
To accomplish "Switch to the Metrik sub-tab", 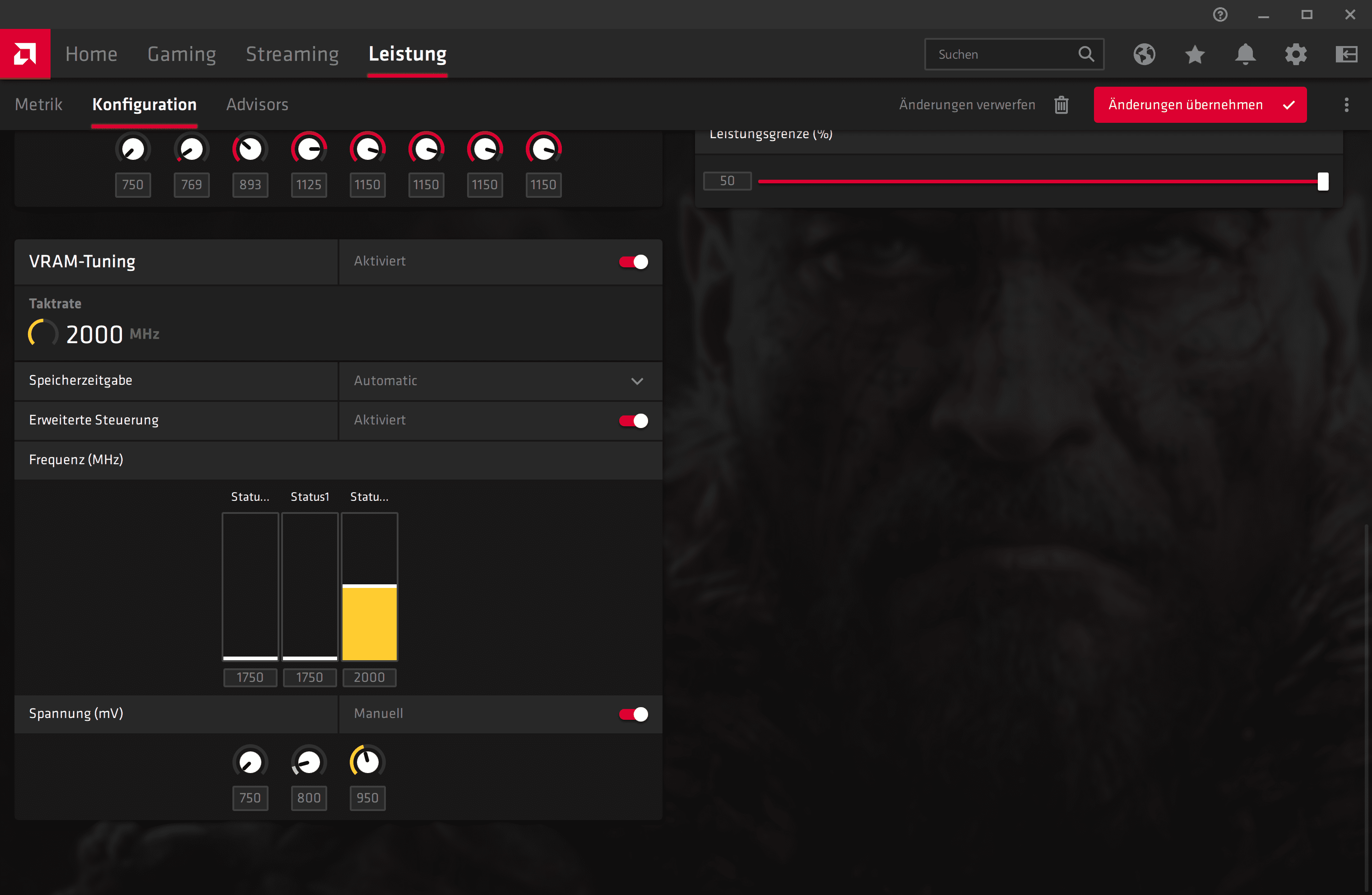I will [x=39, y=105].
